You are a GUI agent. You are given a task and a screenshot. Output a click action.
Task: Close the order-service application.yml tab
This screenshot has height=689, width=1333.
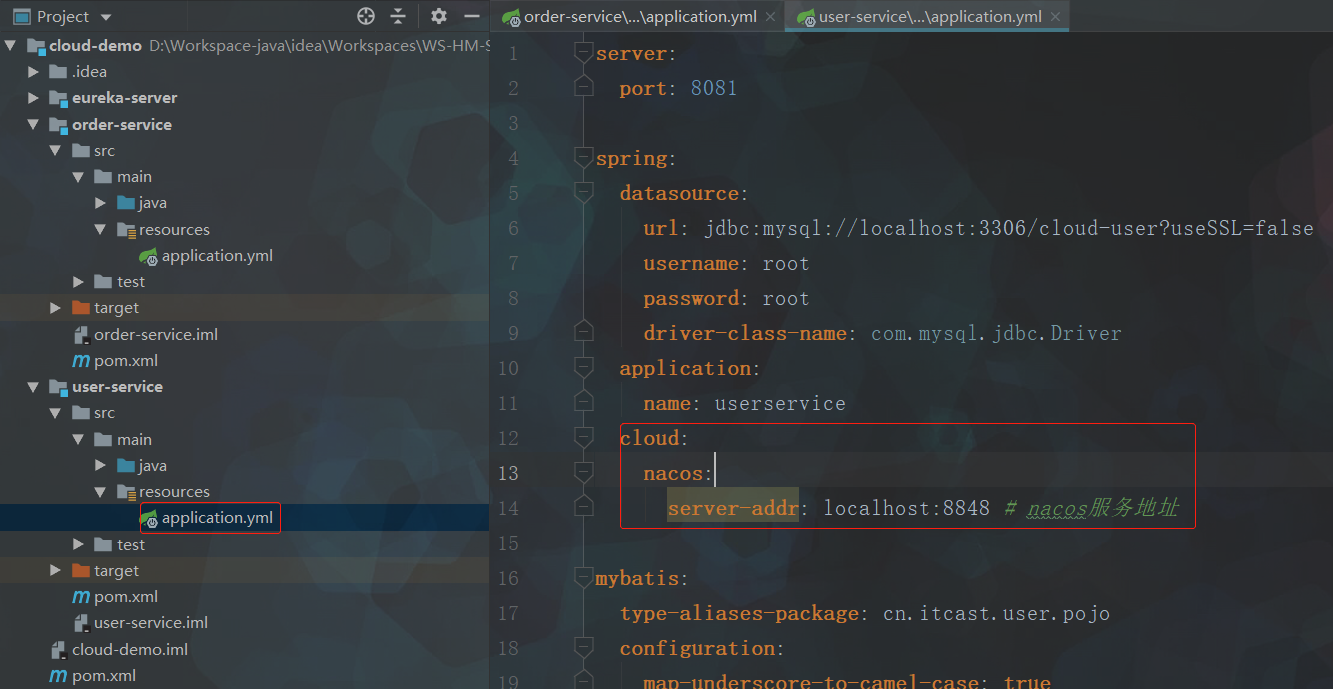click(x=770, y=17)
